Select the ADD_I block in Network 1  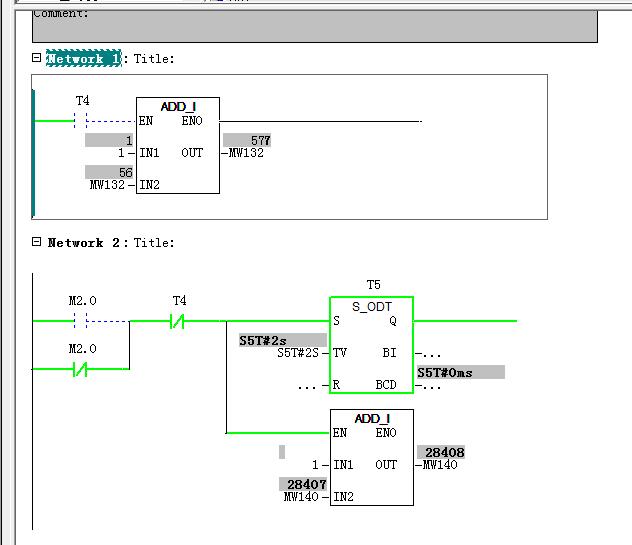(178, 145)
